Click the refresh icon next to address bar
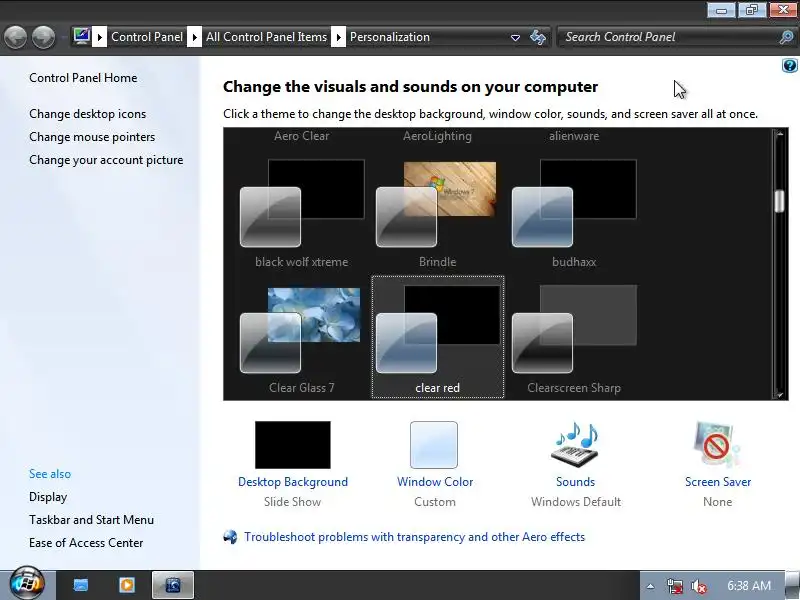This screenshot has width=800, height=600. [538, 37]
